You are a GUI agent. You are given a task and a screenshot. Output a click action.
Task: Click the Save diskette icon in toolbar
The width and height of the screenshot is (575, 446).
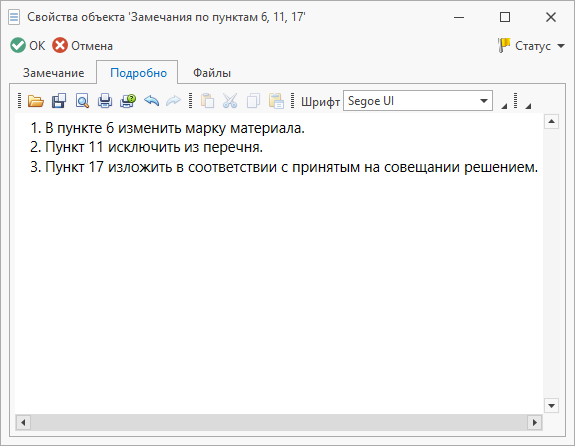coord(59,100)
